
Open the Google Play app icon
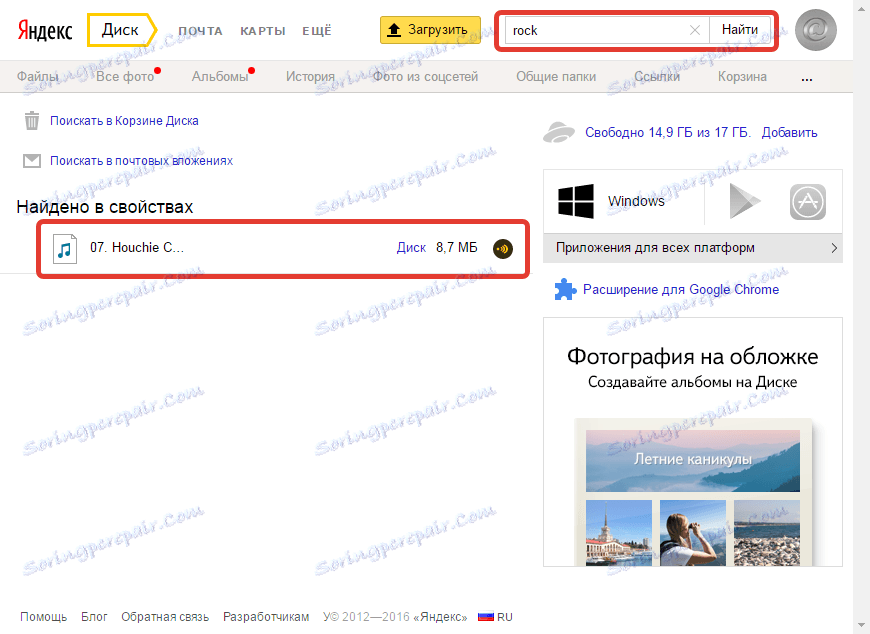[744, 201]
